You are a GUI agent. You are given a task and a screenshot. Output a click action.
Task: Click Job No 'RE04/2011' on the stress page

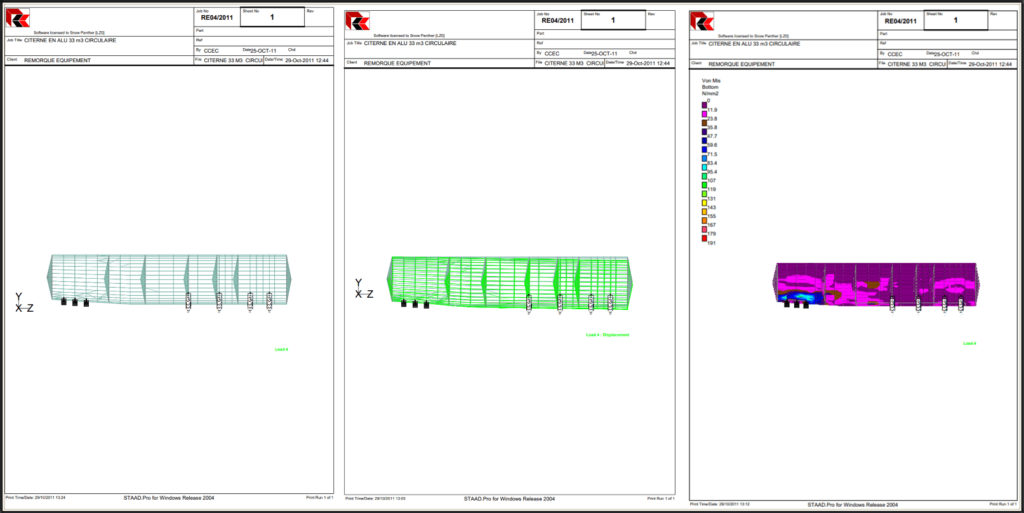pos(901,21)
